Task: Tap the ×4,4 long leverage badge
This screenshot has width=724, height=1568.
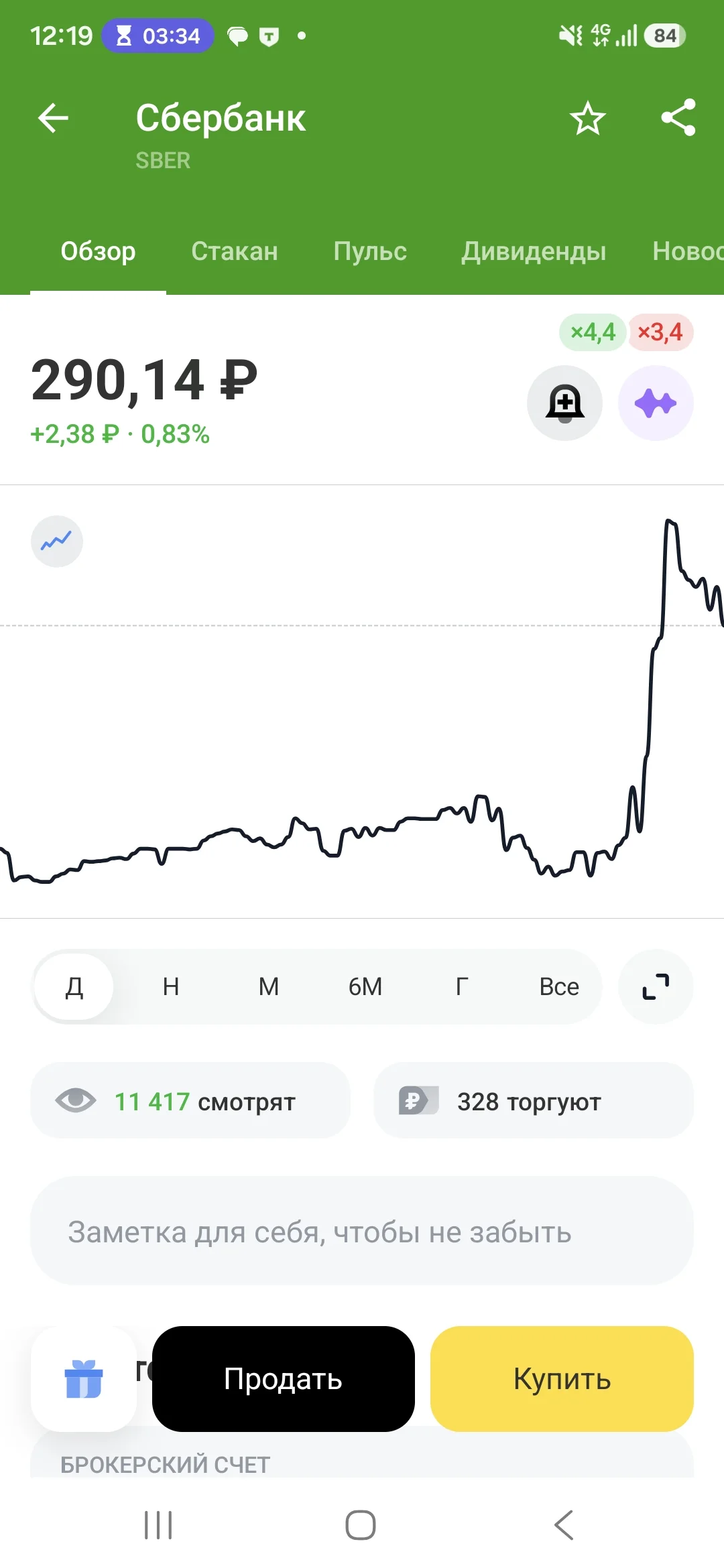Action: click(x=593, y=332)
